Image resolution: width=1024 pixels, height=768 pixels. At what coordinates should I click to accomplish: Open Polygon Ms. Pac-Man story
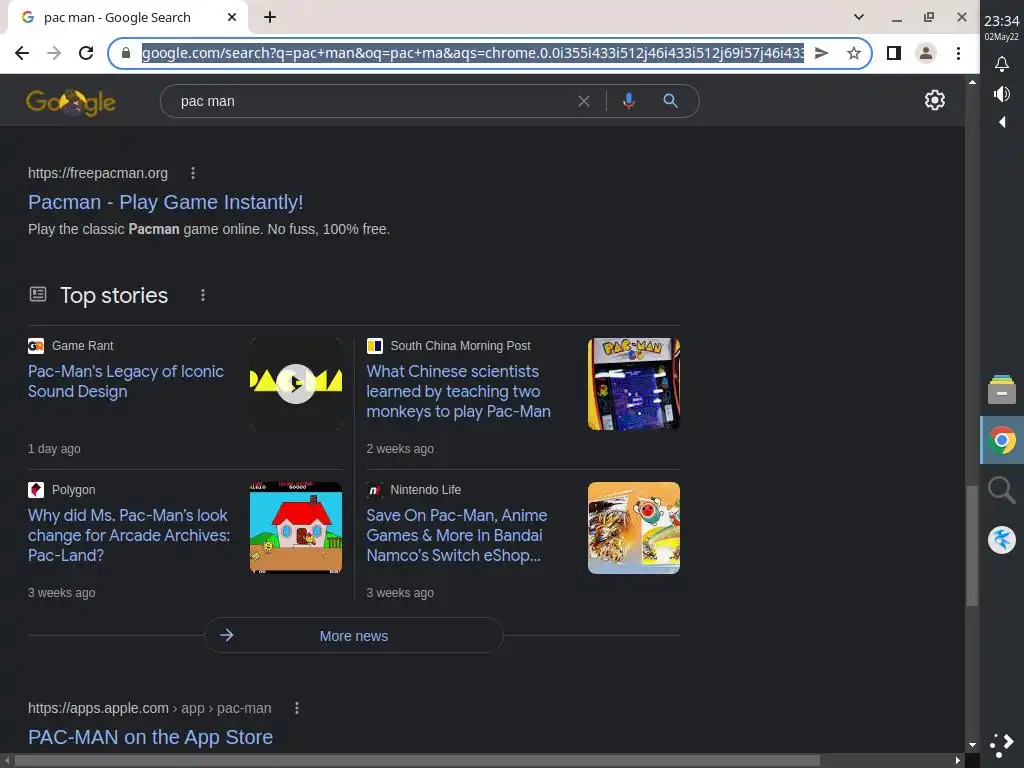click(x=129, y=535)
